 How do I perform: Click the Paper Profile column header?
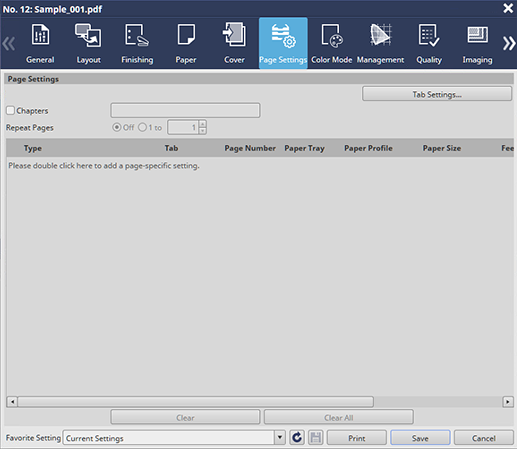point(368,148)
